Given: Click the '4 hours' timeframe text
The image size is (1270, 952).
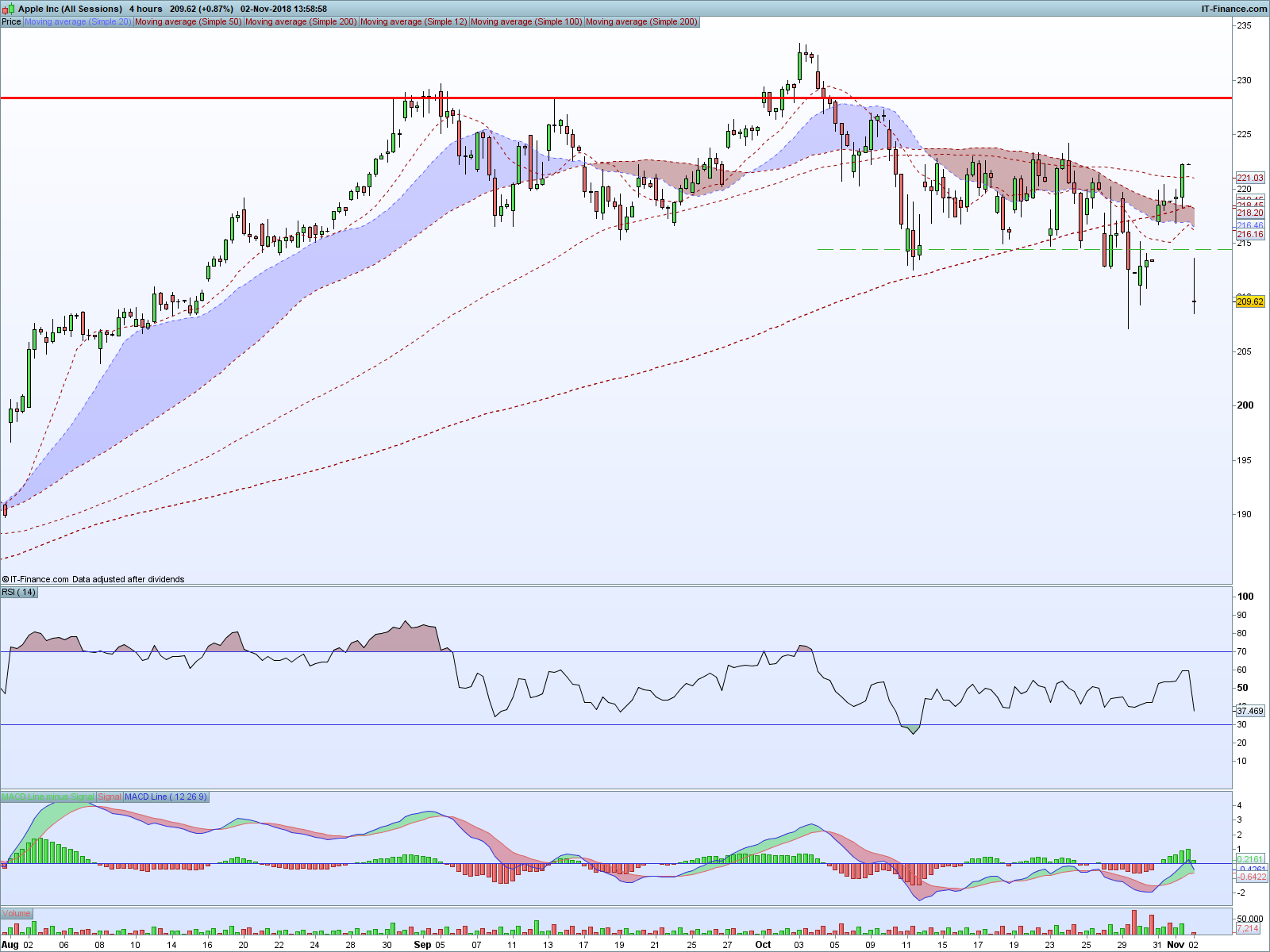Looking at the screenshot, I should click(146, 9).
